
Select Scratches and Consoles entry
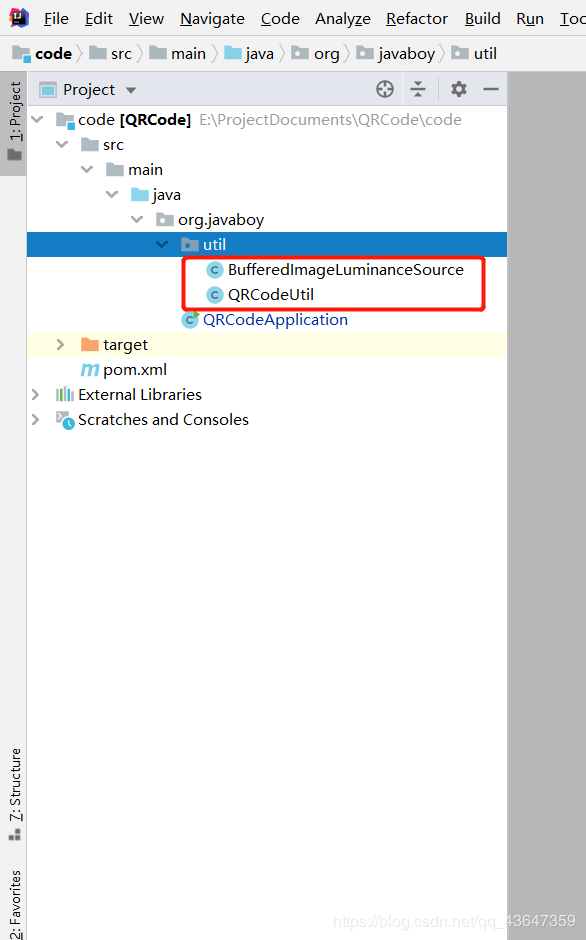click(x=163, y=420)
